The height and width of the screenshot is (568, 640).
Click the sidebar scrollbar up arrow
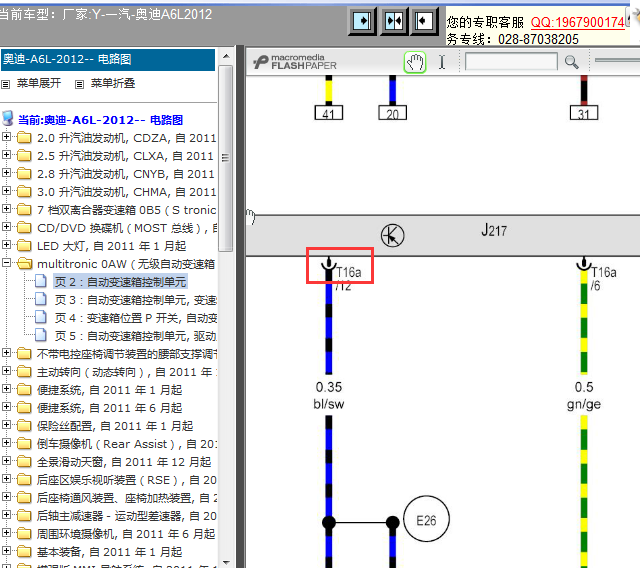coord(226,56)
